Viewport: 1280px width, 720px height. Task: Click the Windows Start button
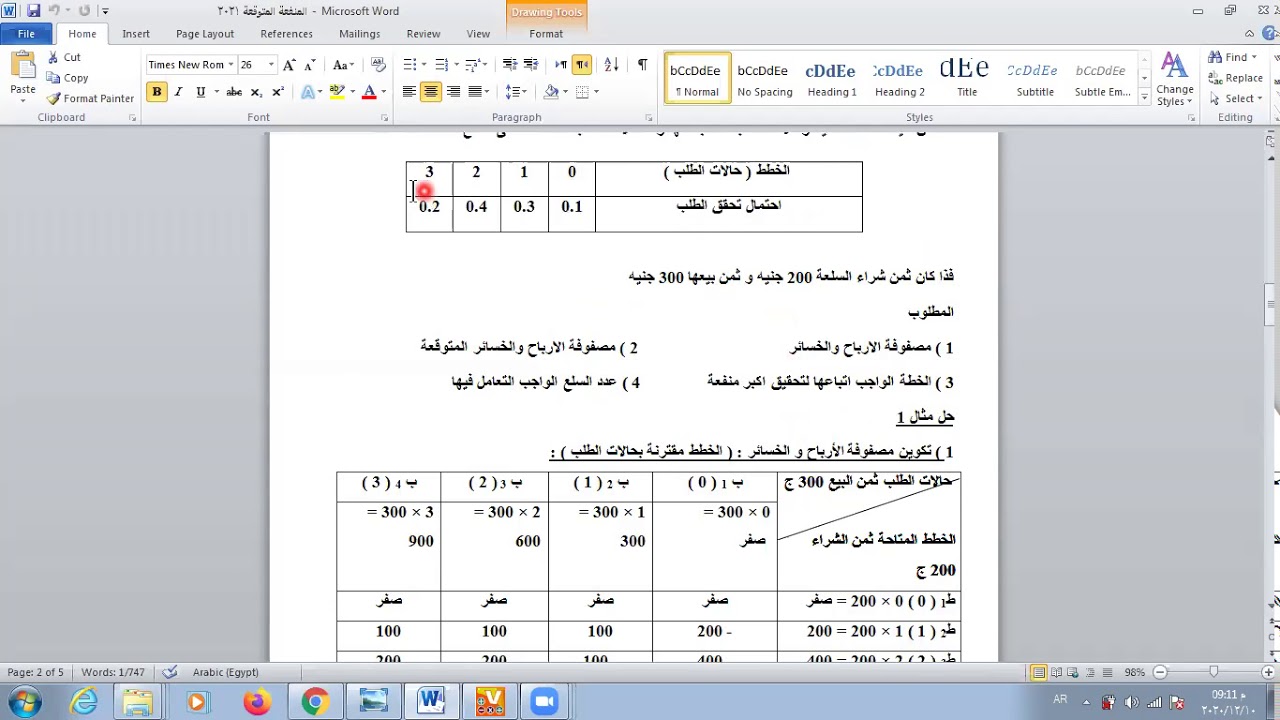pyautogui.click(x=26, y=702)
